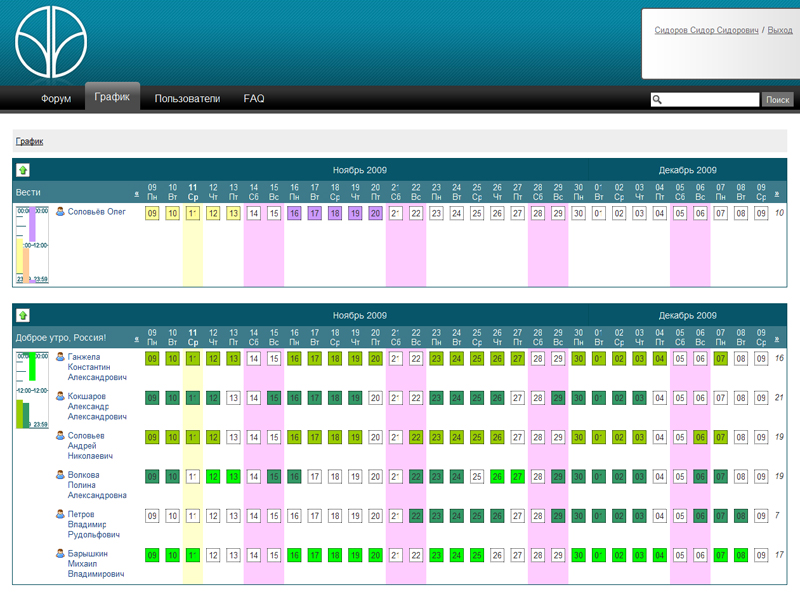Click the green up-arrow icon in Доброе утро panel

point(23,315)
